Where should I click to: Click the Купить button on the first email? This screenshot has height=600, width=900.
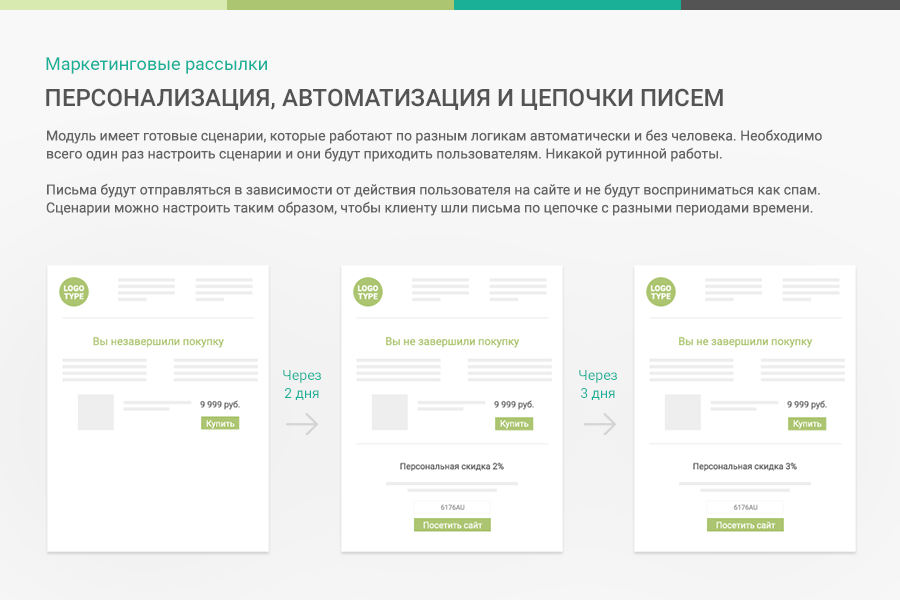click(x=219, y=422)
